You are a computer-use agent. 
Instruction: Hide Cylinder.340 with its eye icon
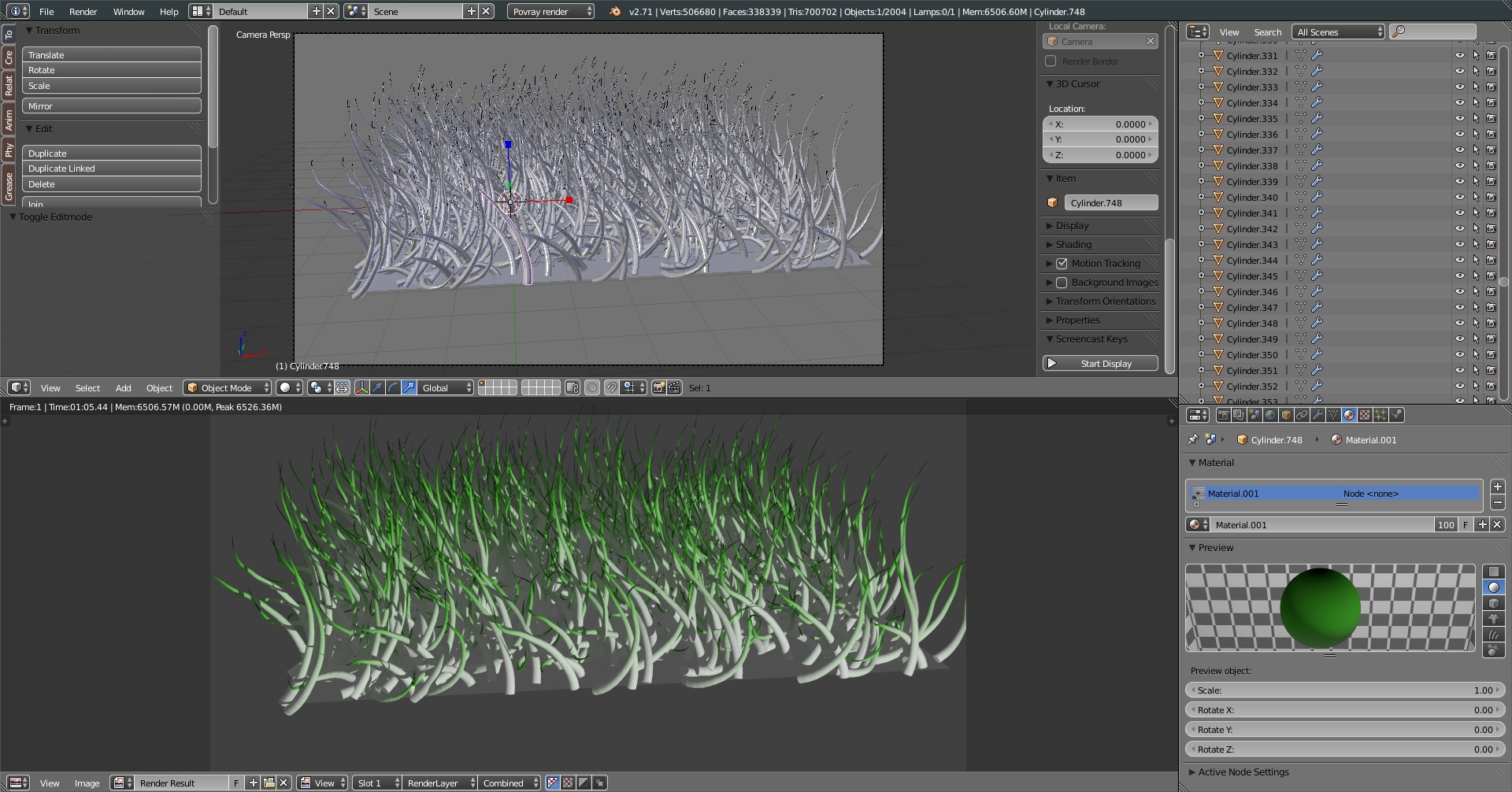pyautogui.click(x=1459, y=198)
